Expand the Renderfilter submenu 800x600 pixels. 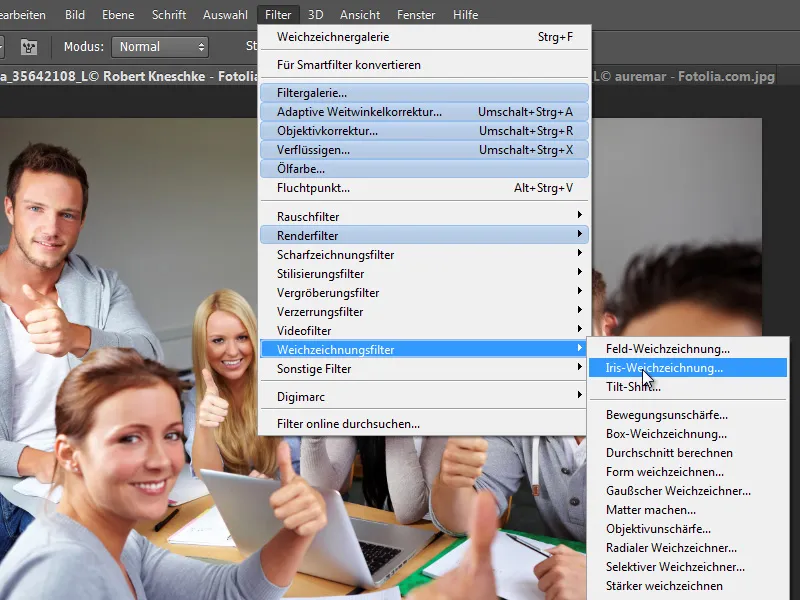tap(424, 235)
